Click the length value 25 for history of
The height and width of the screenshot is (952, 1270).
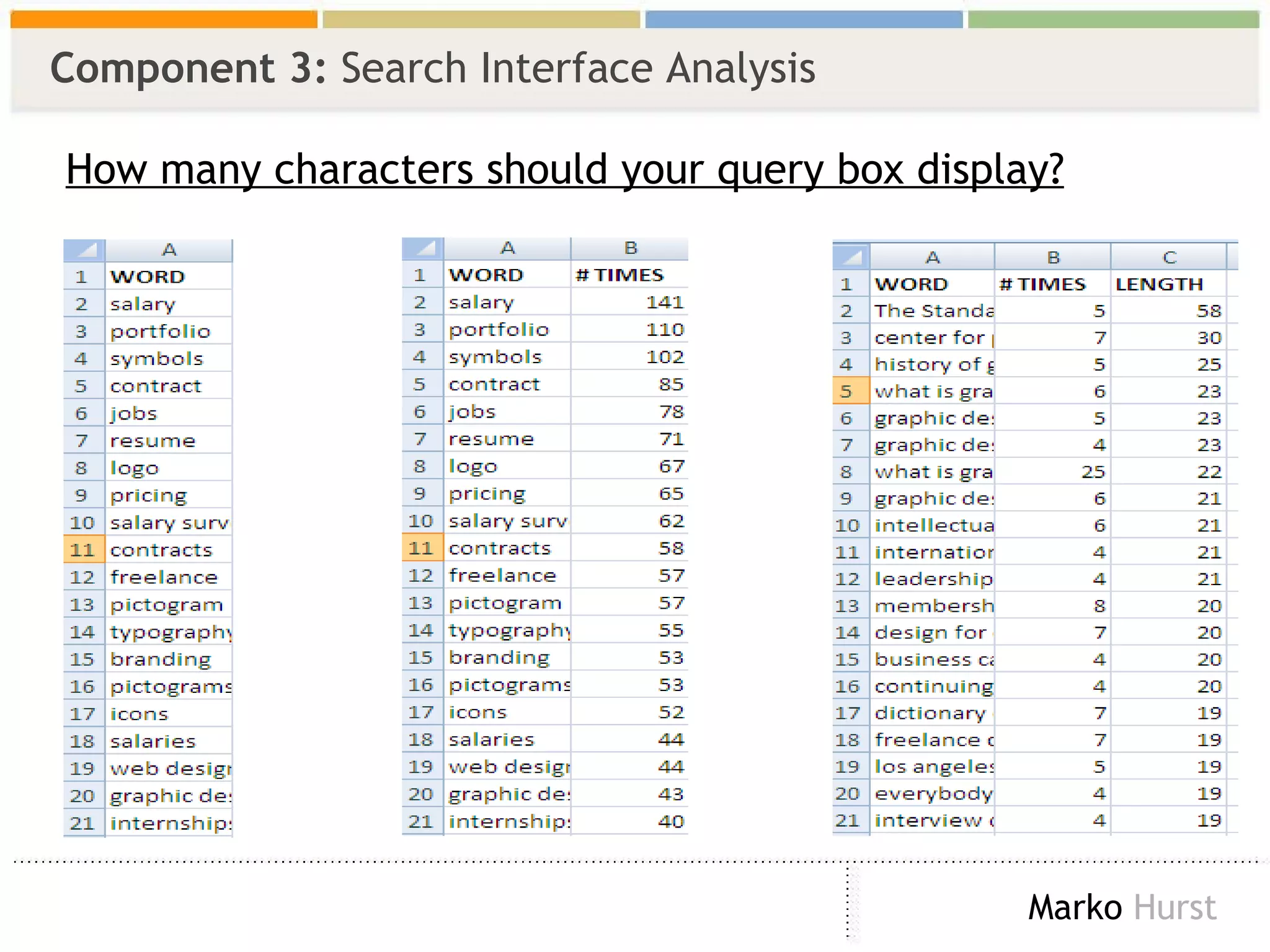pos(1168,364)
